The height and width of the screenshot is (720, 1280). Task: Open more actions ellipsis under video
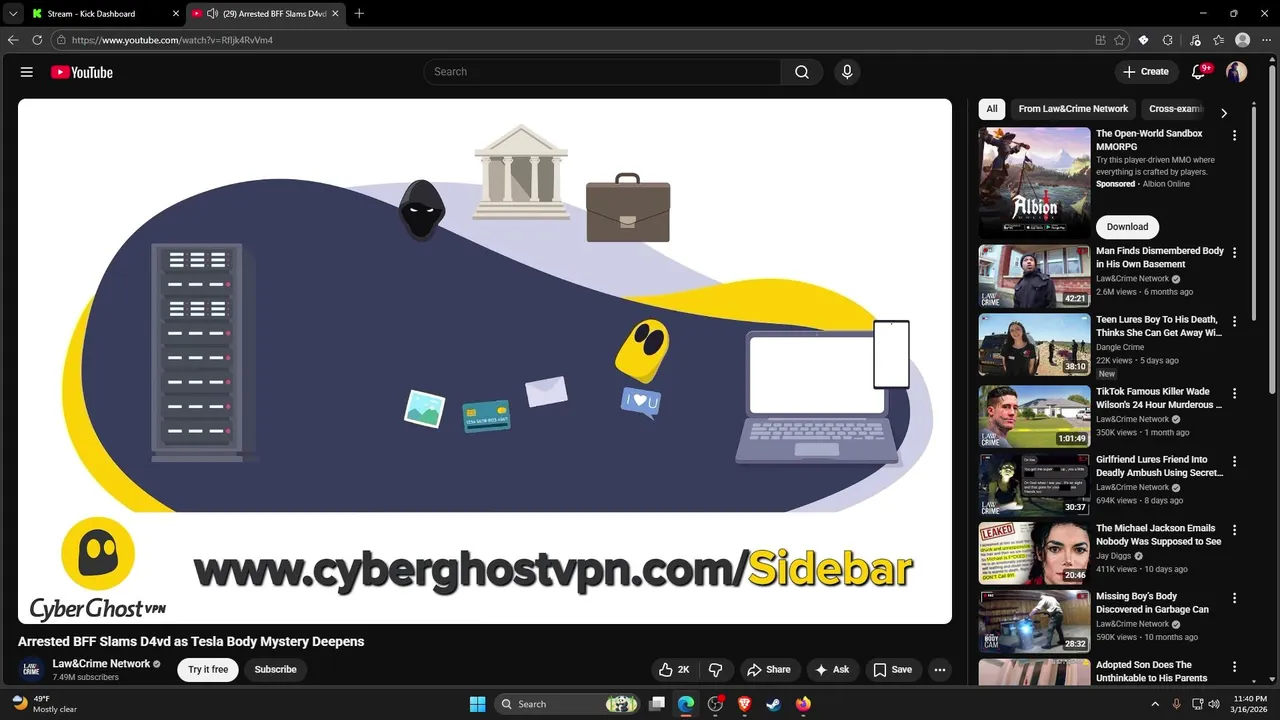[x=939, y=670]
